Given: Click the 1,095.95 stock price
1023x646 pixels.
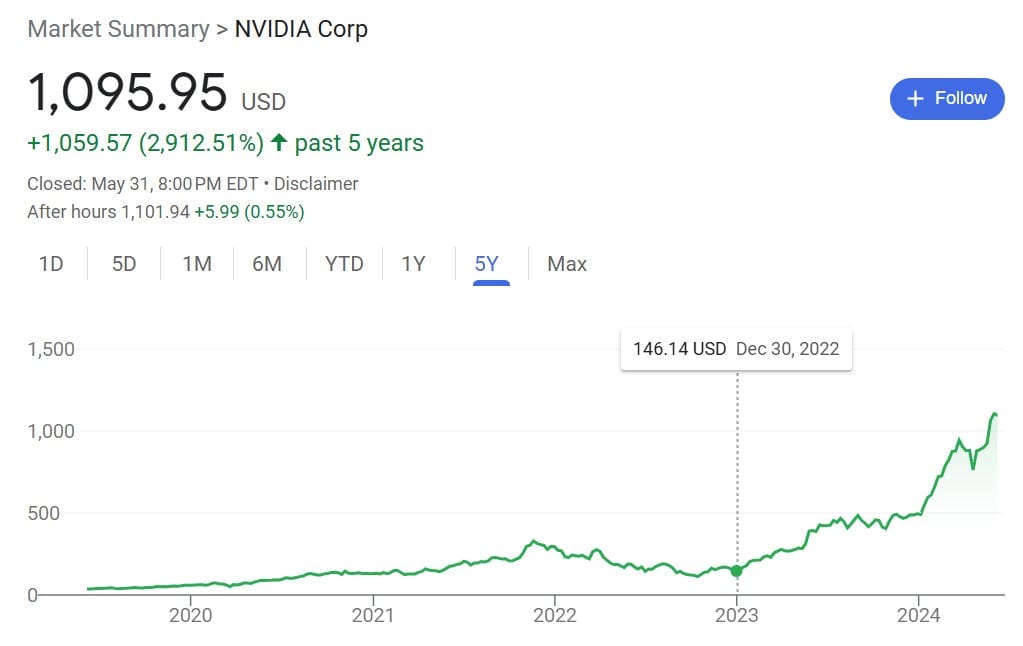Looking at the screenshot, I should click(x=128, y=93).
